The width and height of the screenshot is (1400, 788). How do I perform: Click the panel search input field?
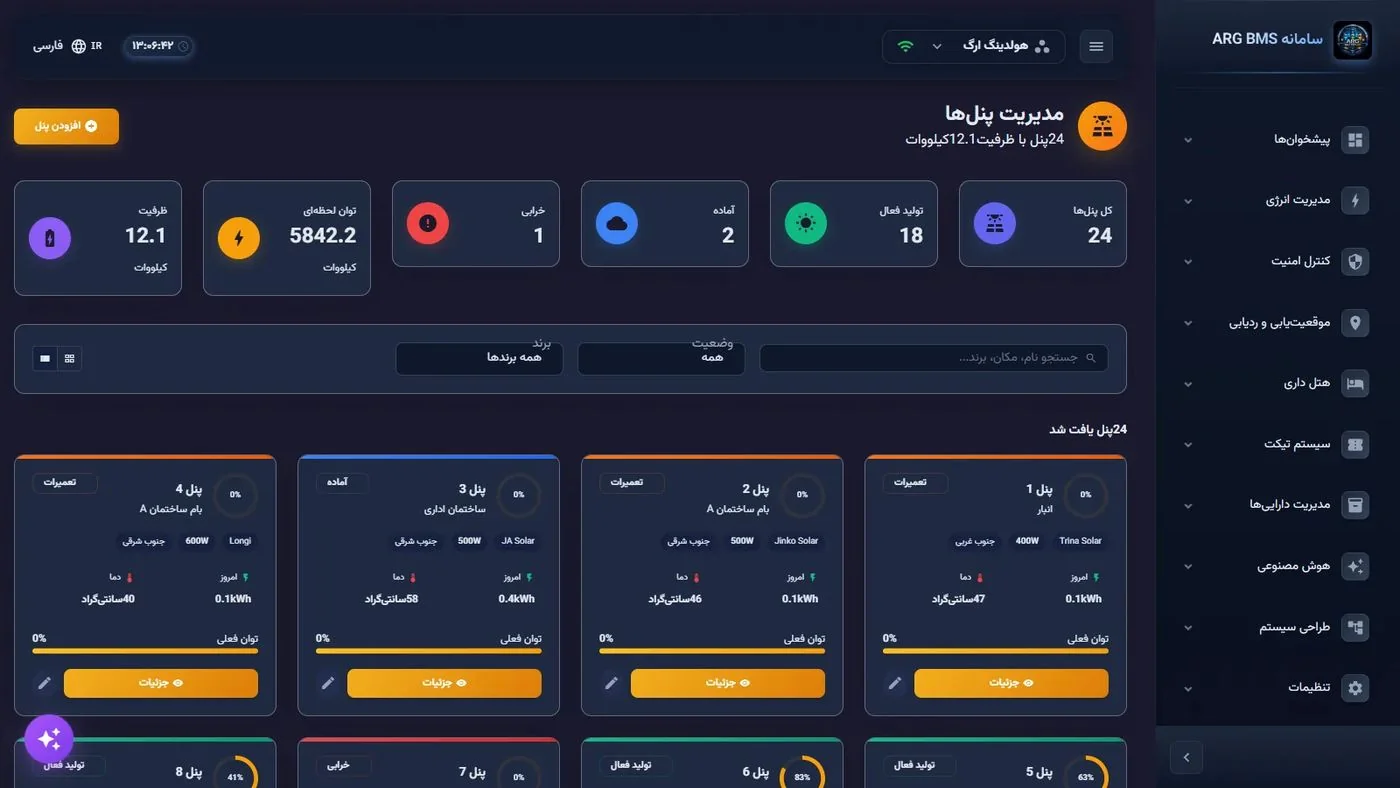tap(933, 358)
